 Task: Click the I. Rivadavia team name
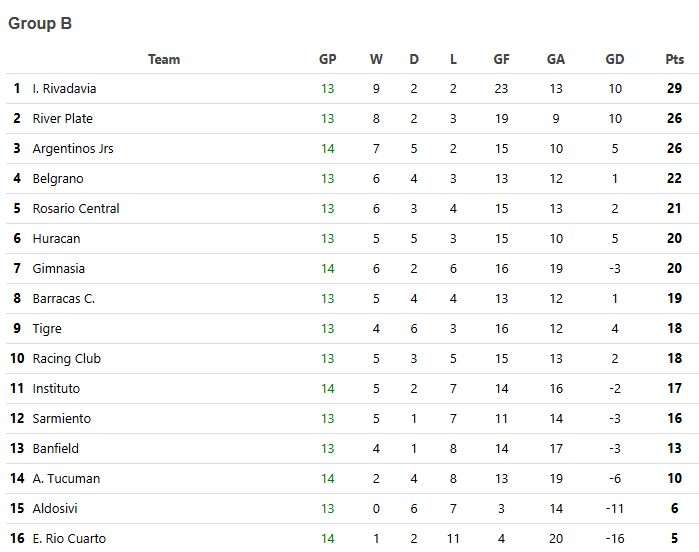[64, 89]
